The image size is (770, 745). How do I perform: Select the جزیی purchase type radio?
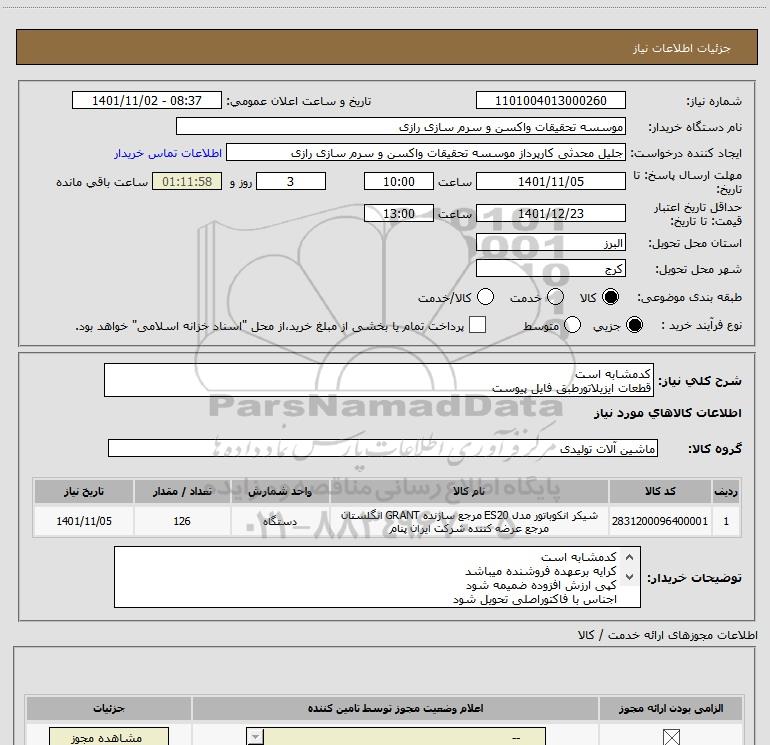click(x=634, y=325)
